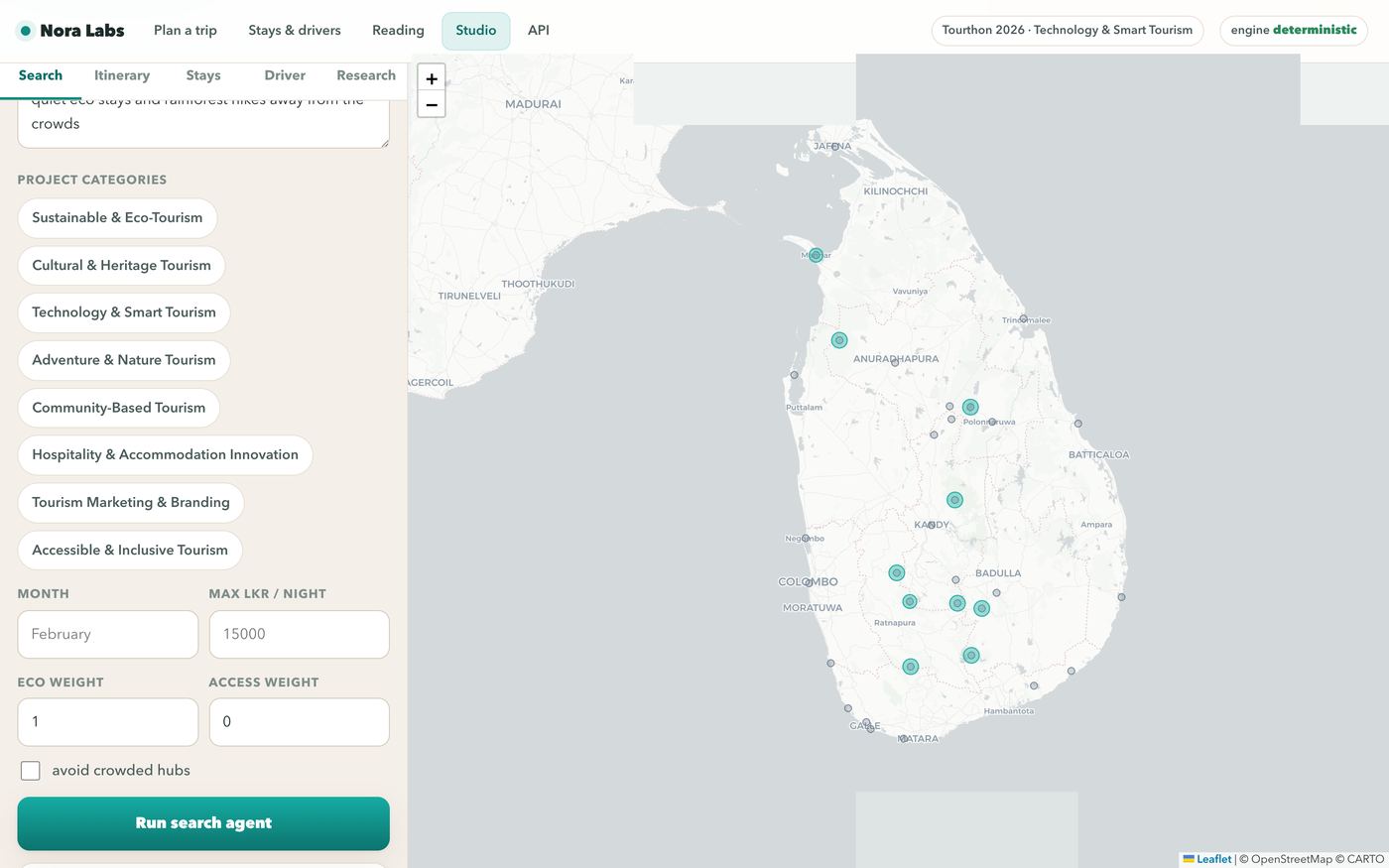1389x868 pixels.
Task: Toggle the Tourism Marketing & Branding category
Action: coord(131,503)
